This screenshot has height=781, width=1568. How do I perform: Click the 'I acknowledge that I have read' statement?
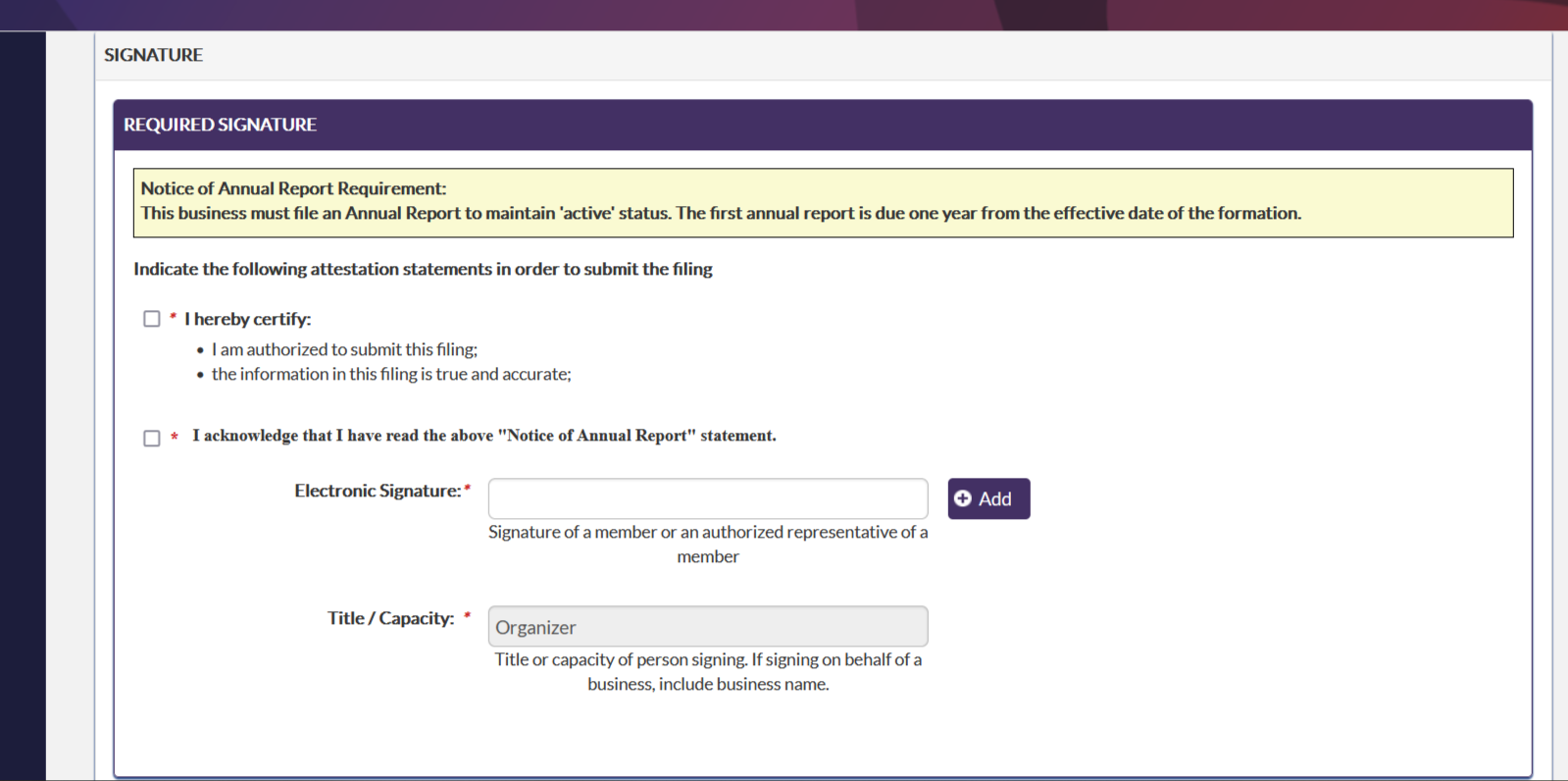(x=483, y=436)
